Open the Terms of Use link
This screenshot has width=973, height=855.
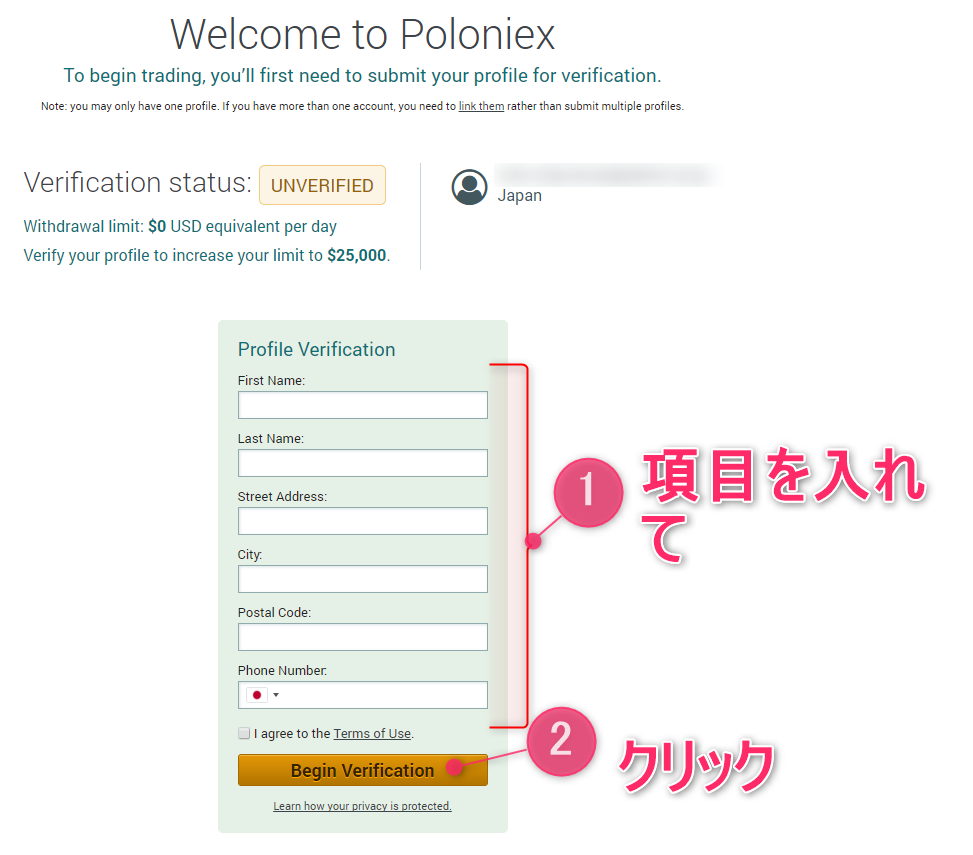[372, 734]
